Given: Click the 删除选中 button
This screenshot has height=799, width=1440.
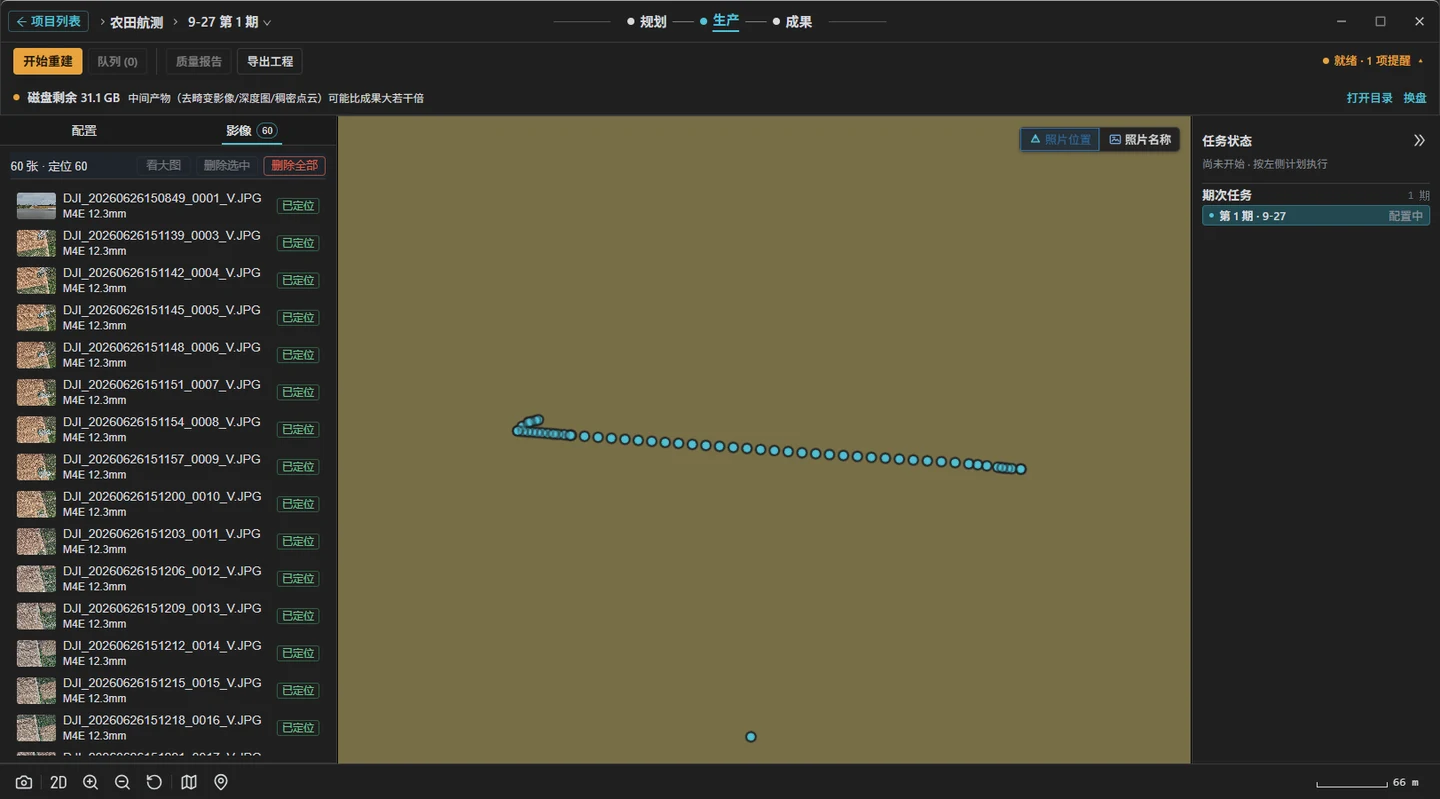Looking at the screenshot, I should (227, 166).
